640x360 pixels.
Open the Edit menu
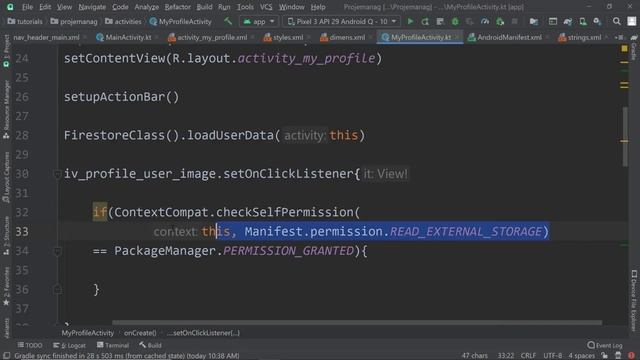[45, 7]
